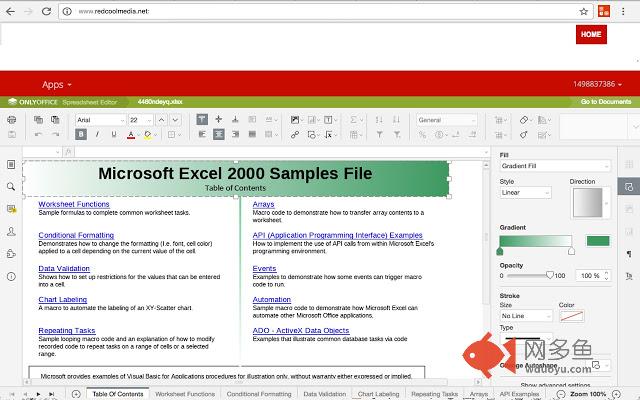
Task: Open the Apps menu in red bar
Action: (56, 84)
